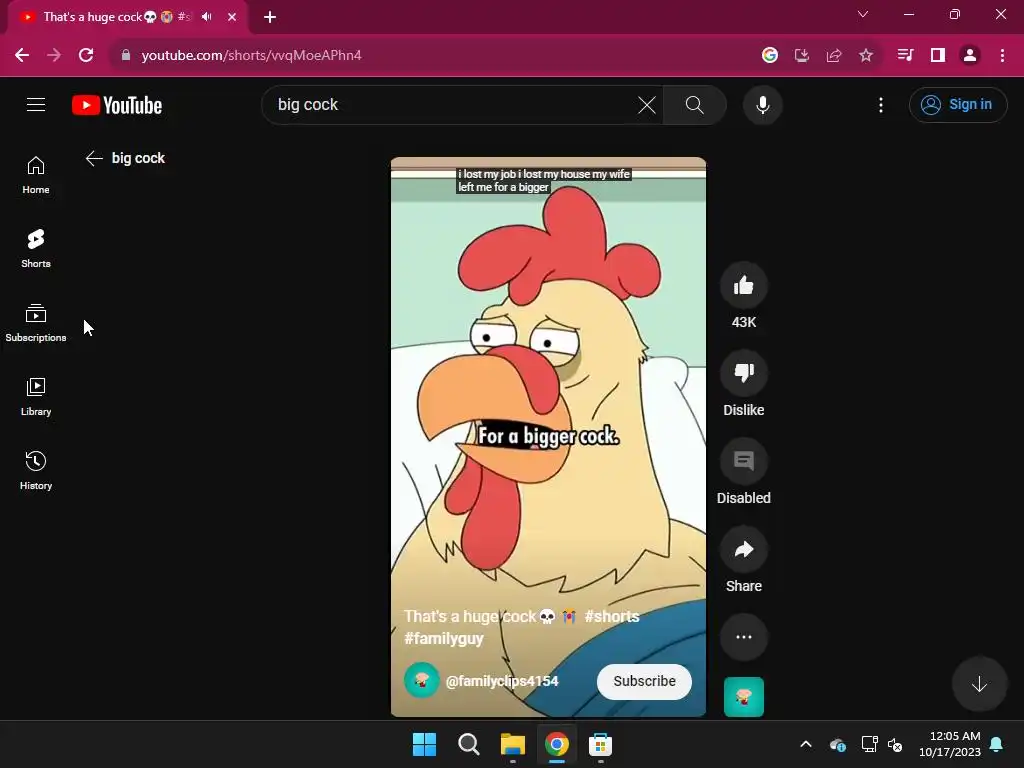
Task: Share this page from the address bar
Action: (x=834, y=55)
